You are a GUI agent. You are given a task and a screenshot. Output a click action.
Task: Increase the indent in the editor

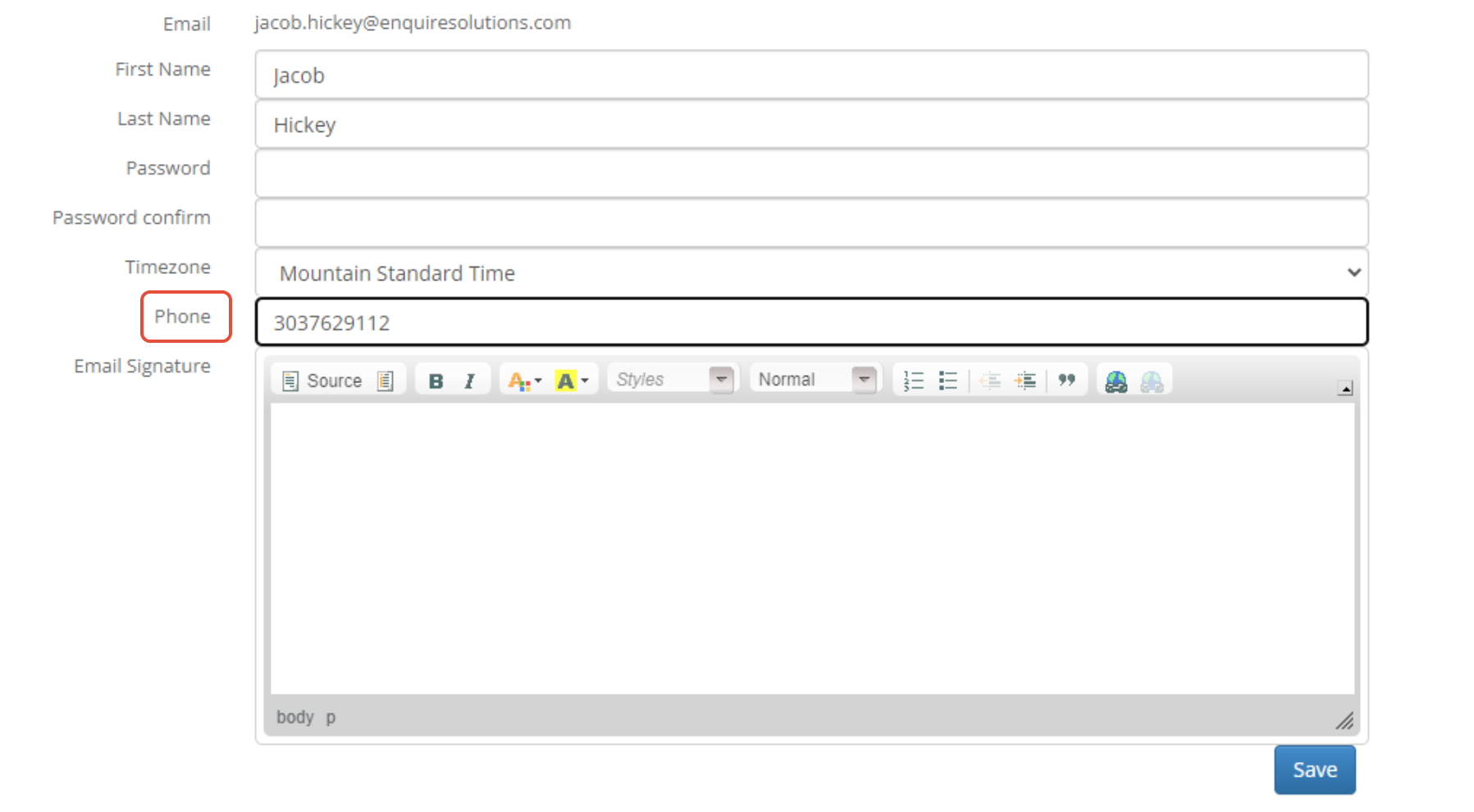1025,379
